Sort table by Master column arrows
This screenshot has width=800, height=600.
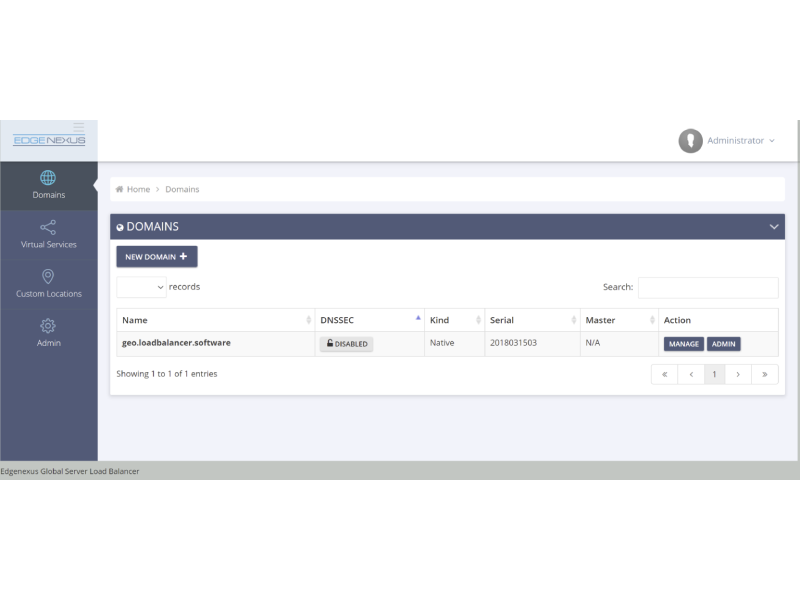point(652,320)
